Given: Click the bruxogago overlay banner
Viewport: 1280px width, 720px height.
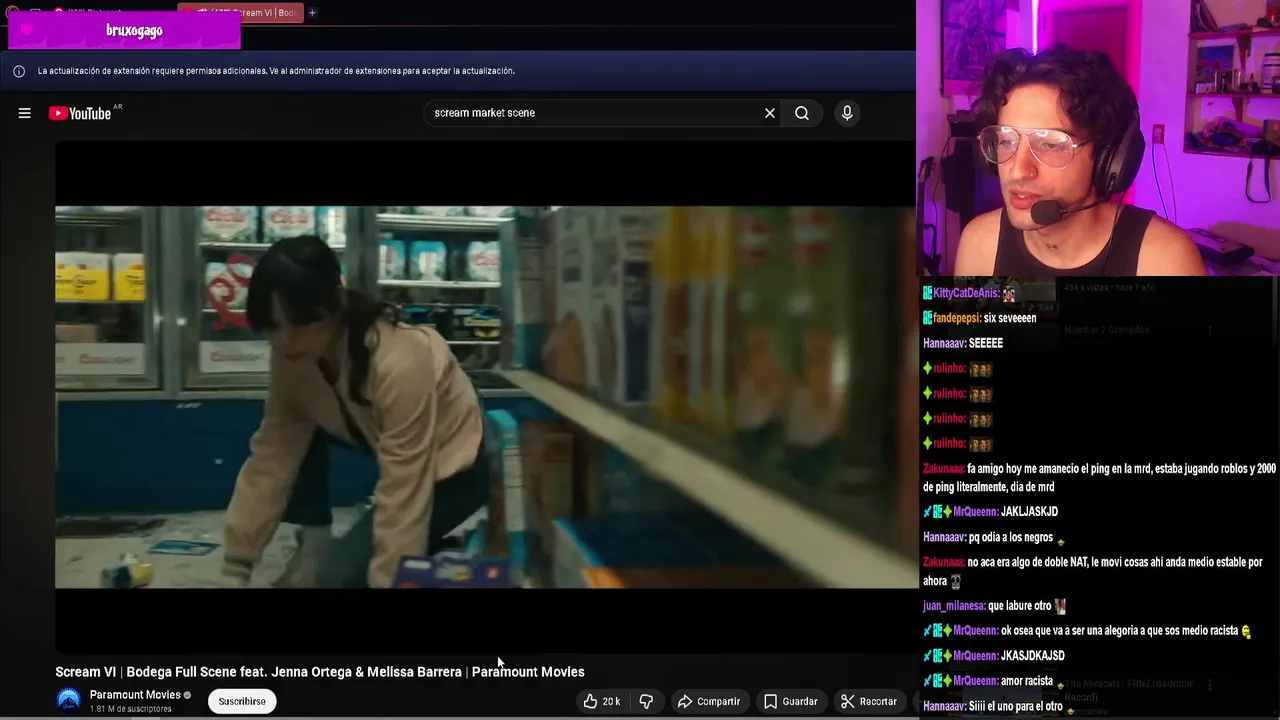Looking at the screenshot, I should (123, 30).
